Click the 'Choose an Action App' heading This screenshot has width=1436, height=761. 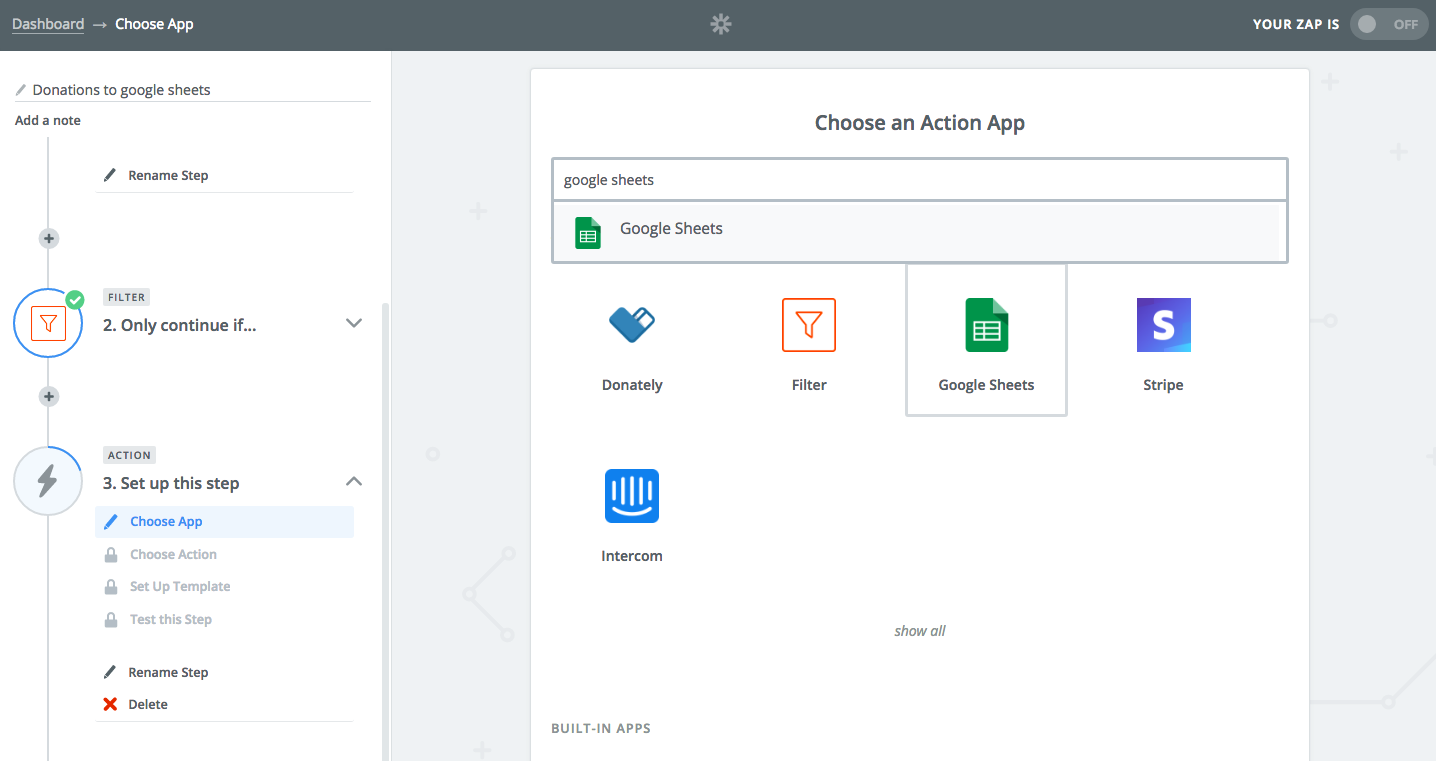[x=920, y=123]
